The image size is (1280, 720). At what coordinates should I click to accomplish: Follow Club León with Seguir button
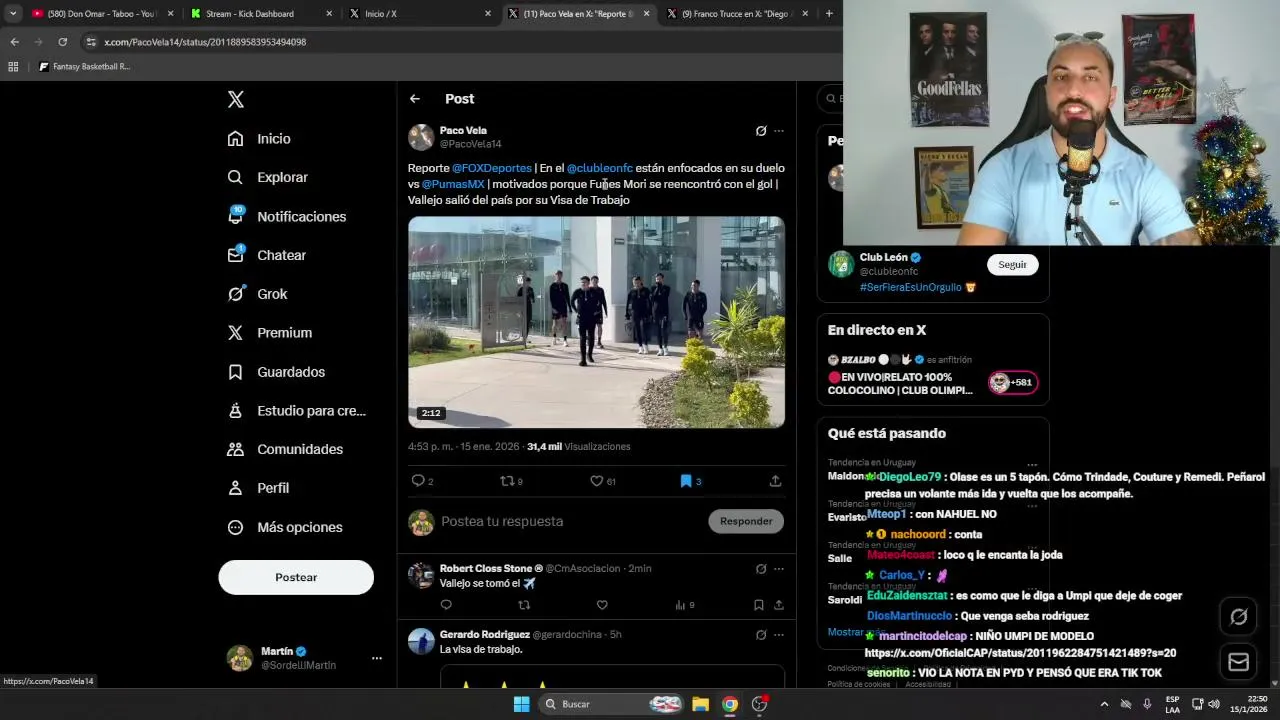point(1012,264)
